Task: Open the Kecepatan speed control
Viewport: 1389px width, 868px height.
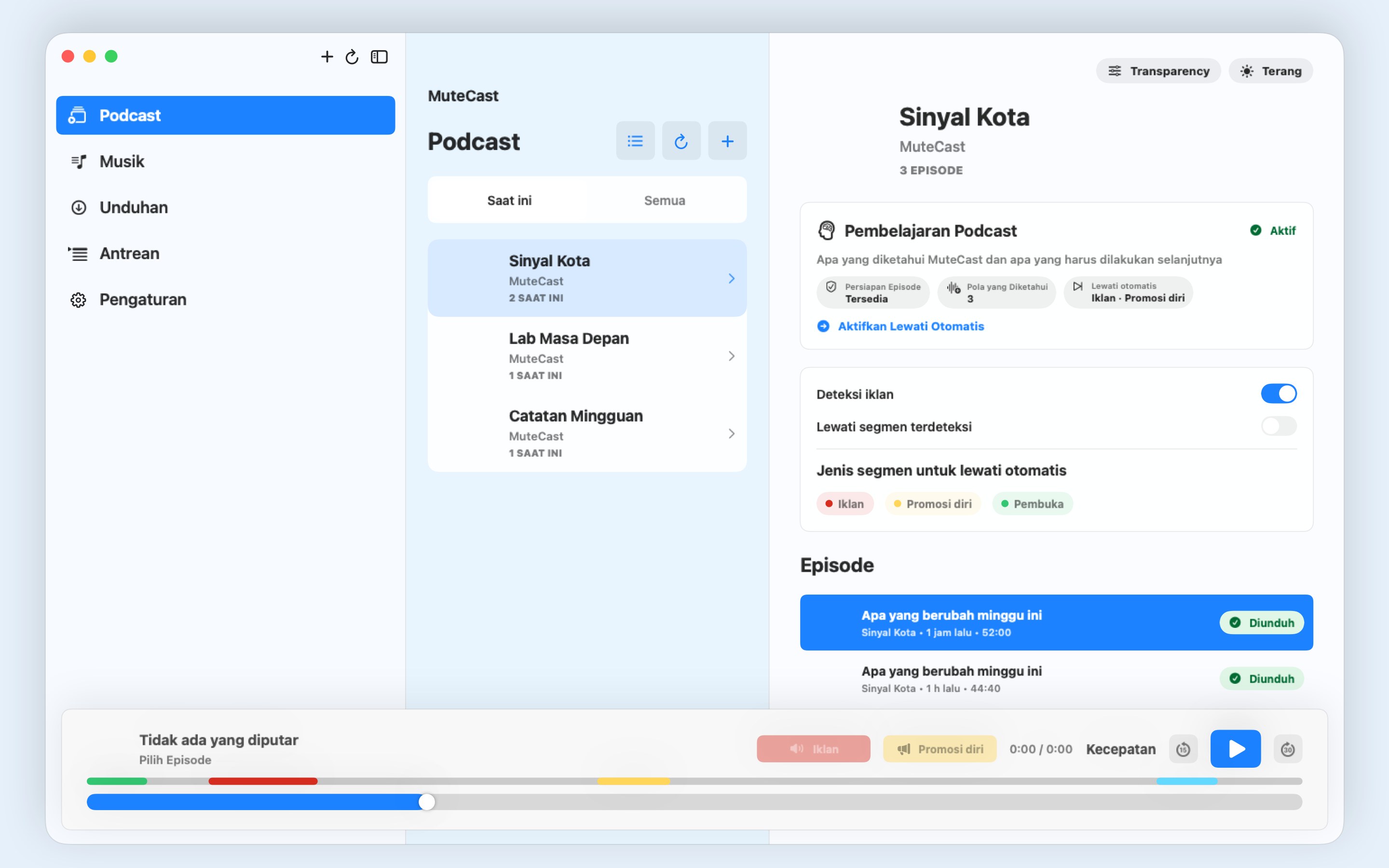Action: tap(1120, 748)
